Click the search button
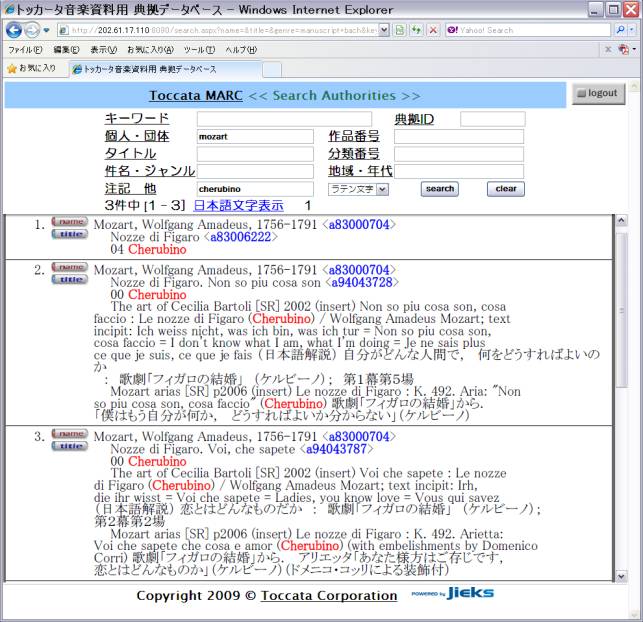 click(440, 189)
